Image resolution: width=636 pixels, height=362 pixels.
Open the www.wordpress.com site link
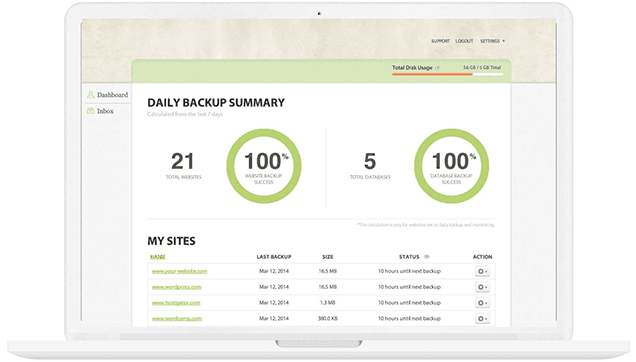coord(176,287)
